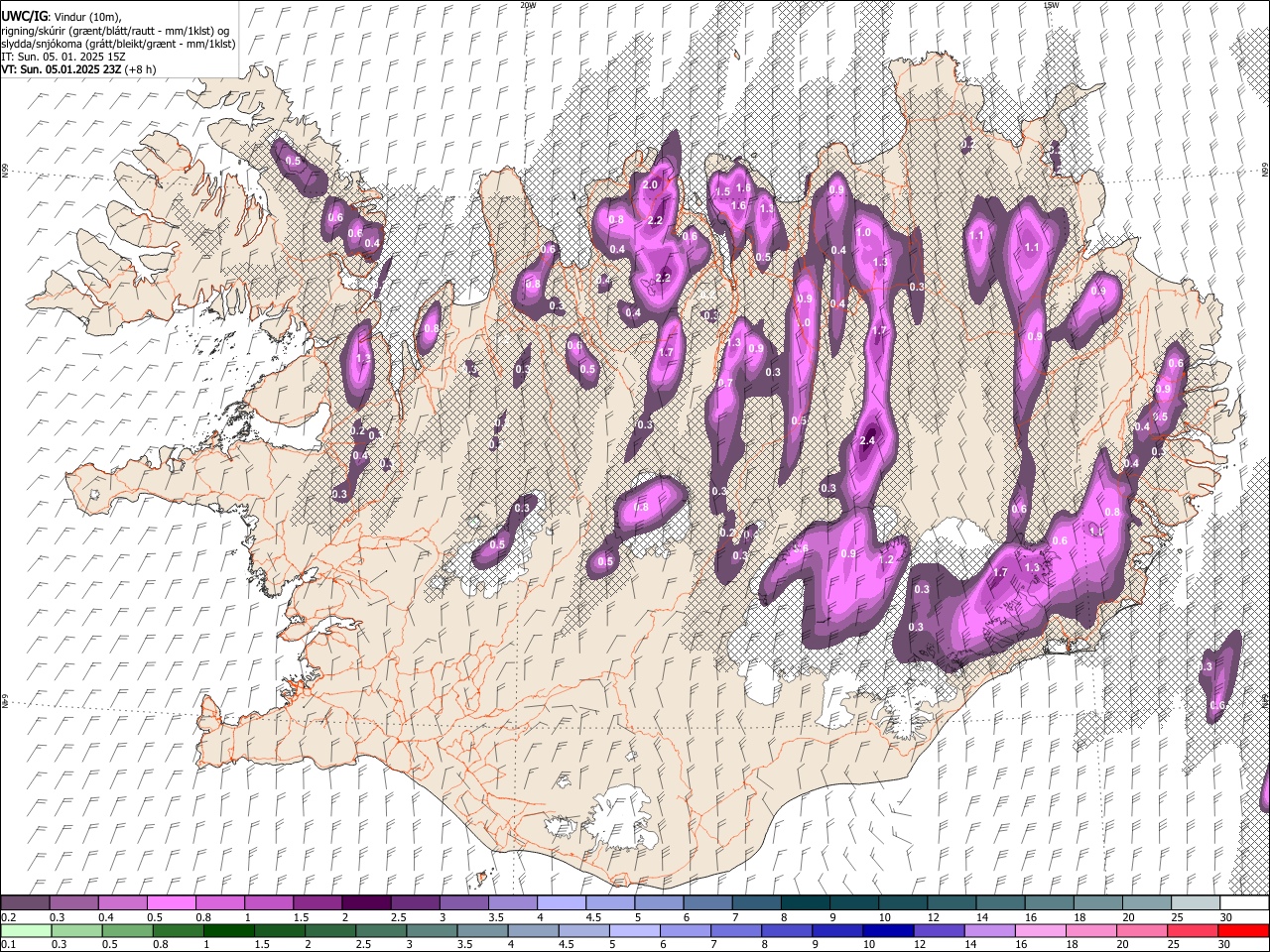Select white top-row swatch above the 30 label
The height and width of the screenshot is (952, 1270).
coord(1244,903)
